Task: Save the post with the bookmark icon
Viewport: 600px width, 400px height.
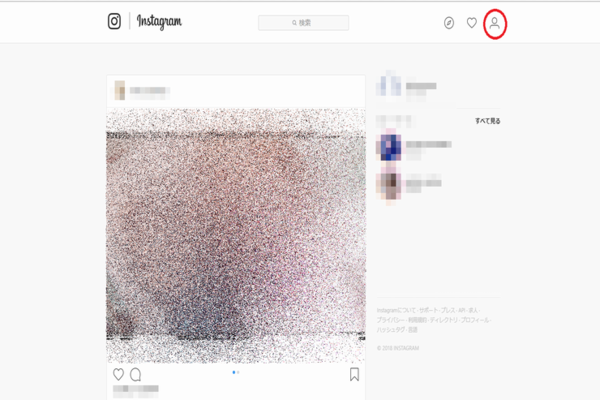Action: (x=354, y=374)
